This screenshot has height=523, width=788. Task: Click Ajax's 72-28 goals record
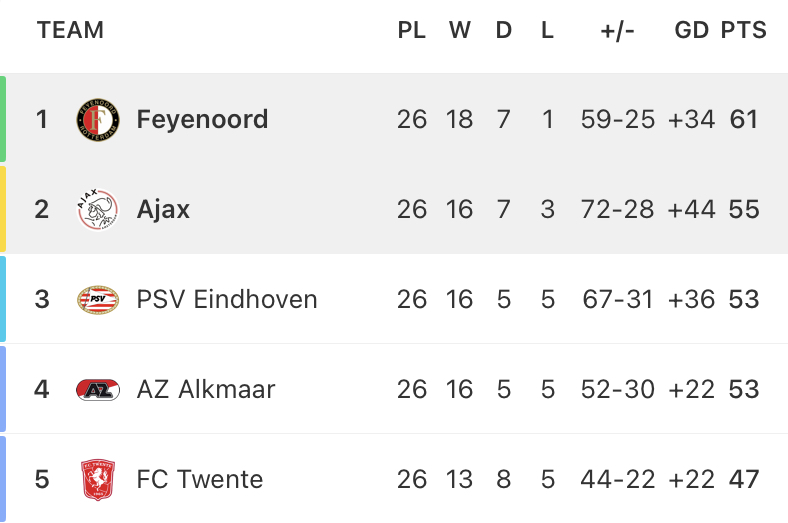[x=618, y=210]
